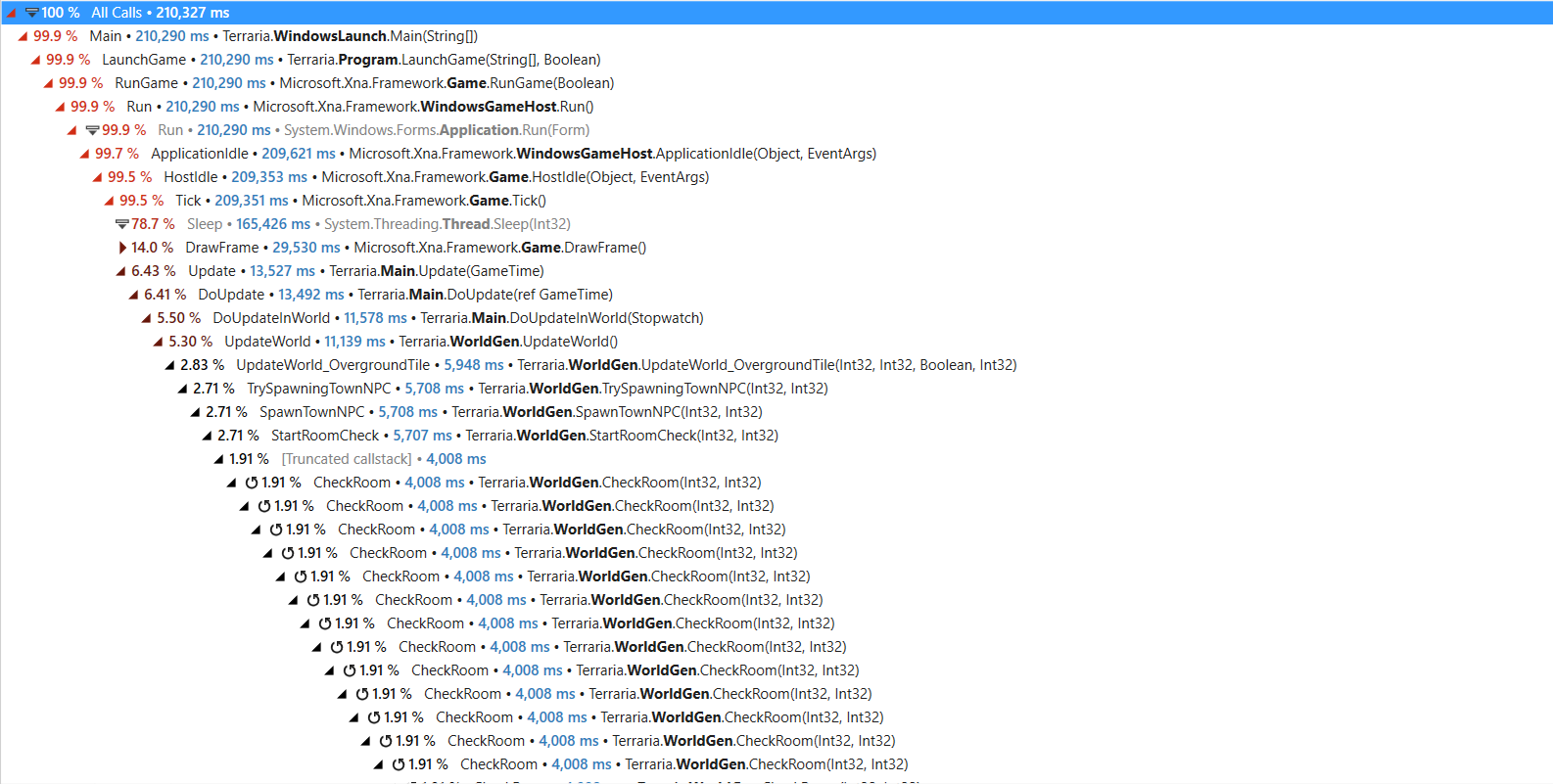Viewport: 1553px width, 784px height.
Task: Click the icon before 99.9 % on Application.Run row
Action: (93, 130)
